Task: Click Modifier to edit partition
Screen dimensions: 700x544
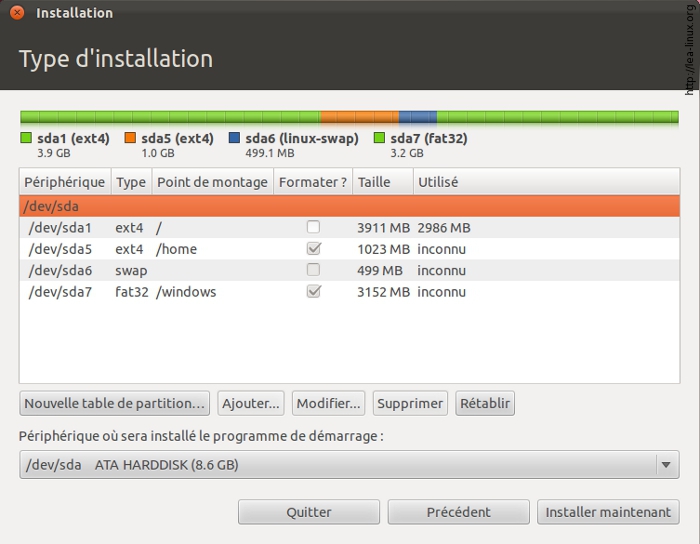Action: click(328, 404)
